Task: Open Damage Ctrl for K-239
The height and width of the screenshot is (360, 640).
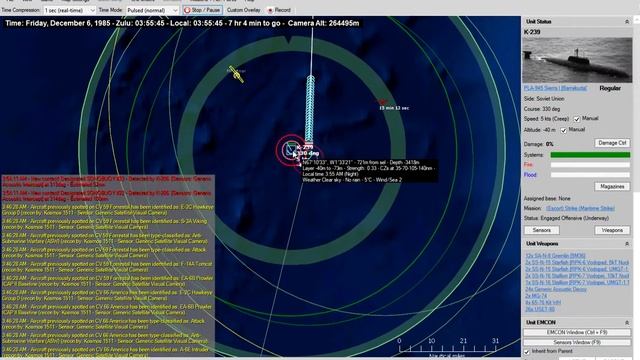Action: [612, 143]
